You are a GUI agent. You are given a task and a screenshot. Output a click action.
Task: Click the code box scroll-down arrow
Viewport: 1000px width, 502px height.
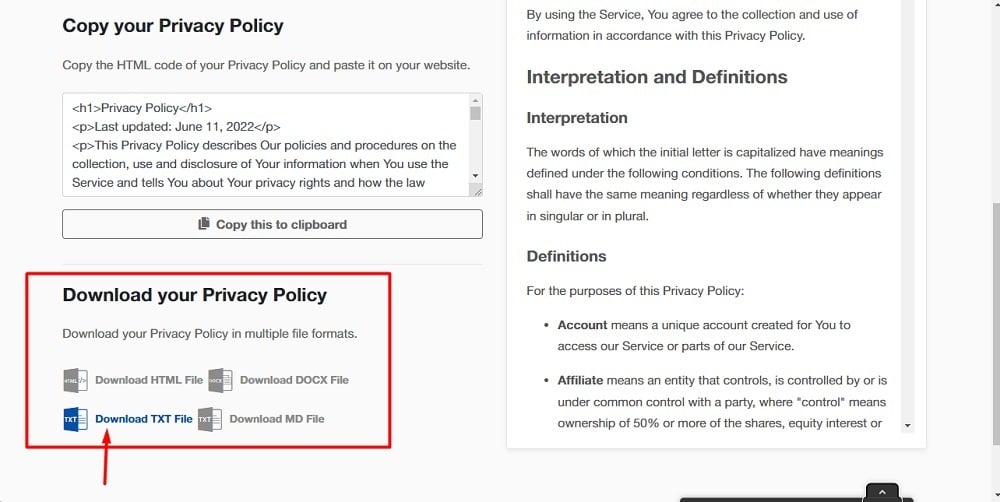(475, 175)
